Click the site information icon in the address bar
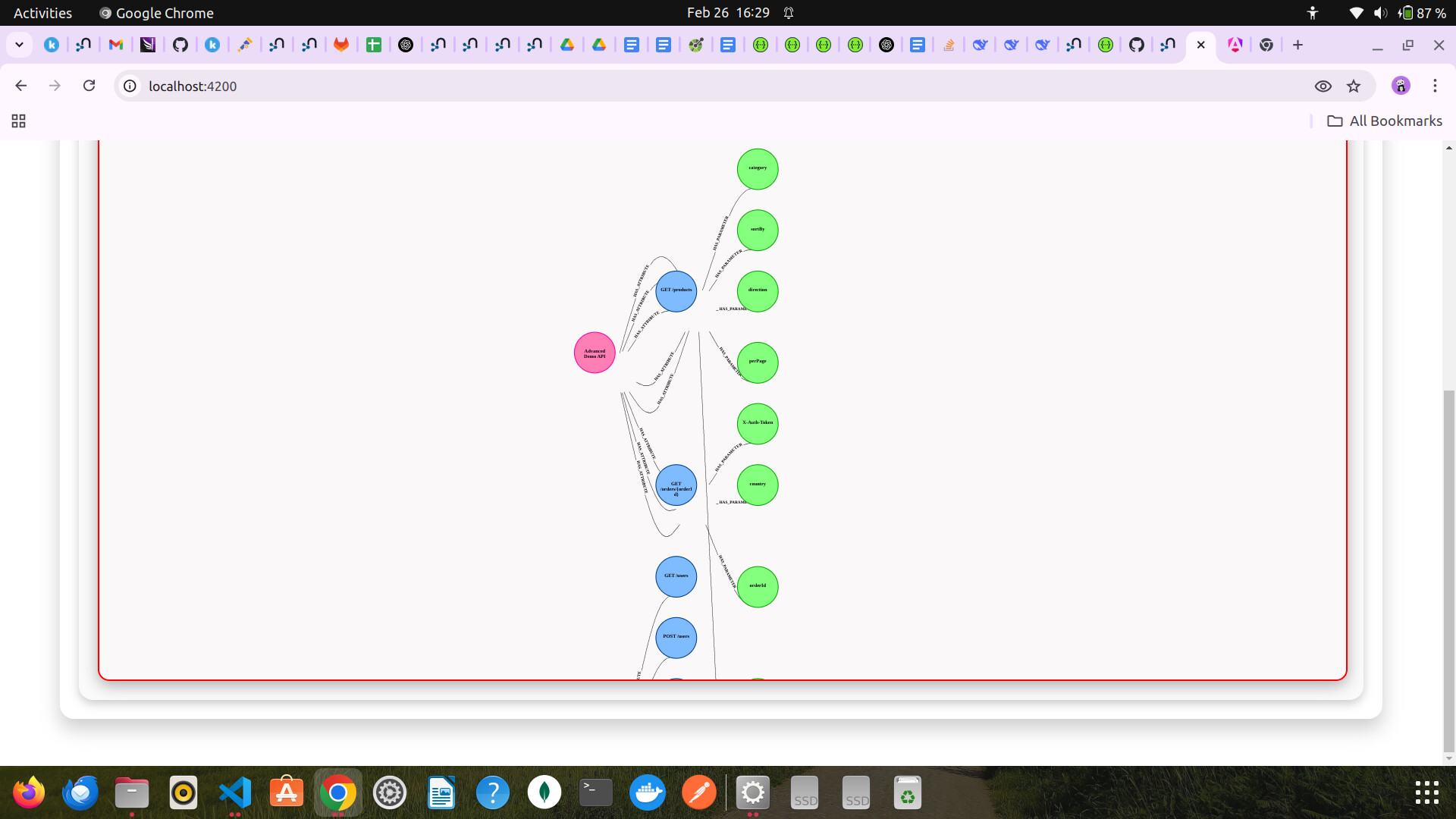 [129, 86]
